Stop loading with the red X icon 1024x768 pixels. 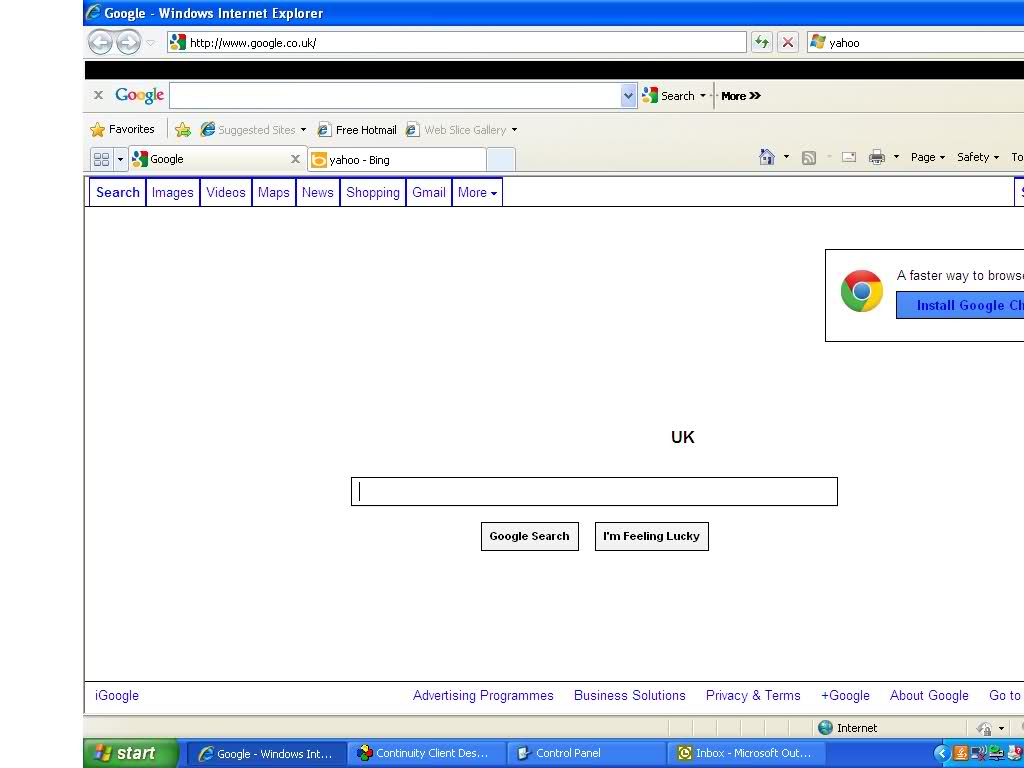click(788, 42)
